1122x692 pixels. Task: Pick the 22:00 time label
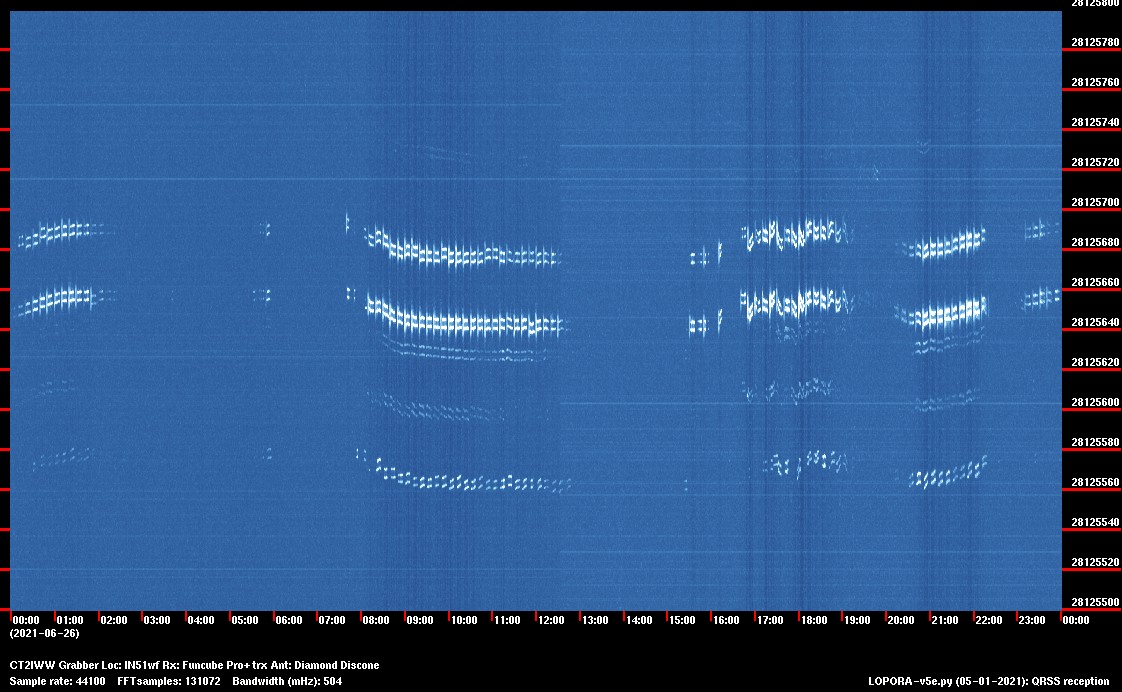pyautogui.click(x=989, y=620)
